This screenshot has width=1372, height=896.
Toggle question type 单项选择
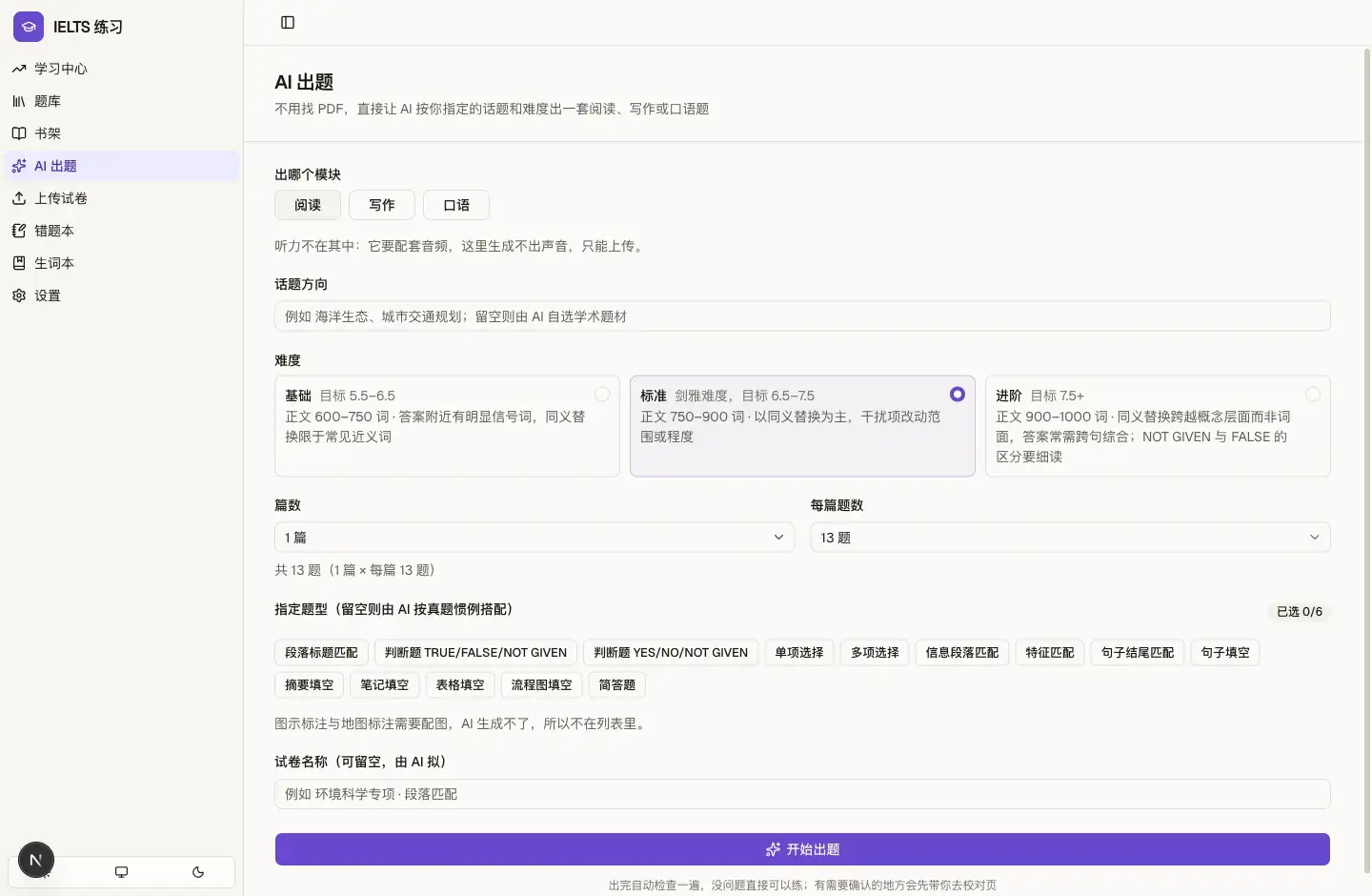click(799, 653)
